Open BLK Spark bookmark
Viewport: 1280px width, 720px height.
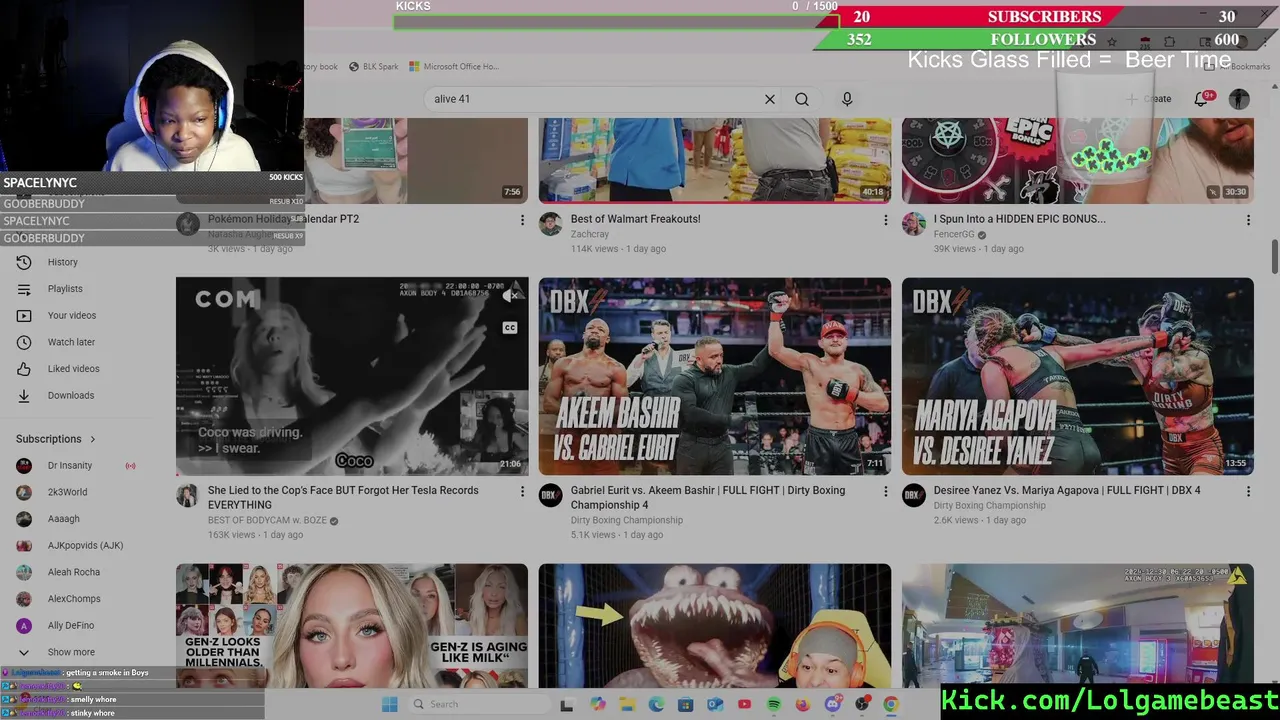373,67
